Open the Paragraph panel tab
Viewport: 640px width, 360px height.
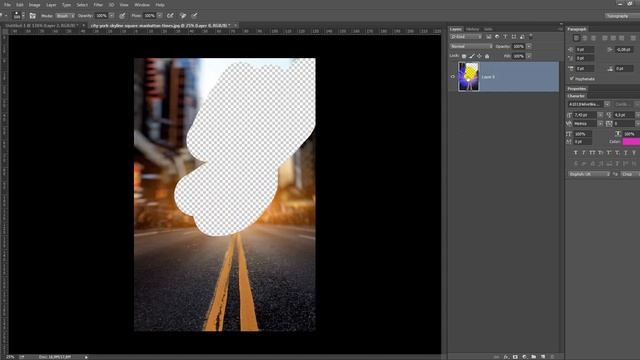[x=577, y=29]
